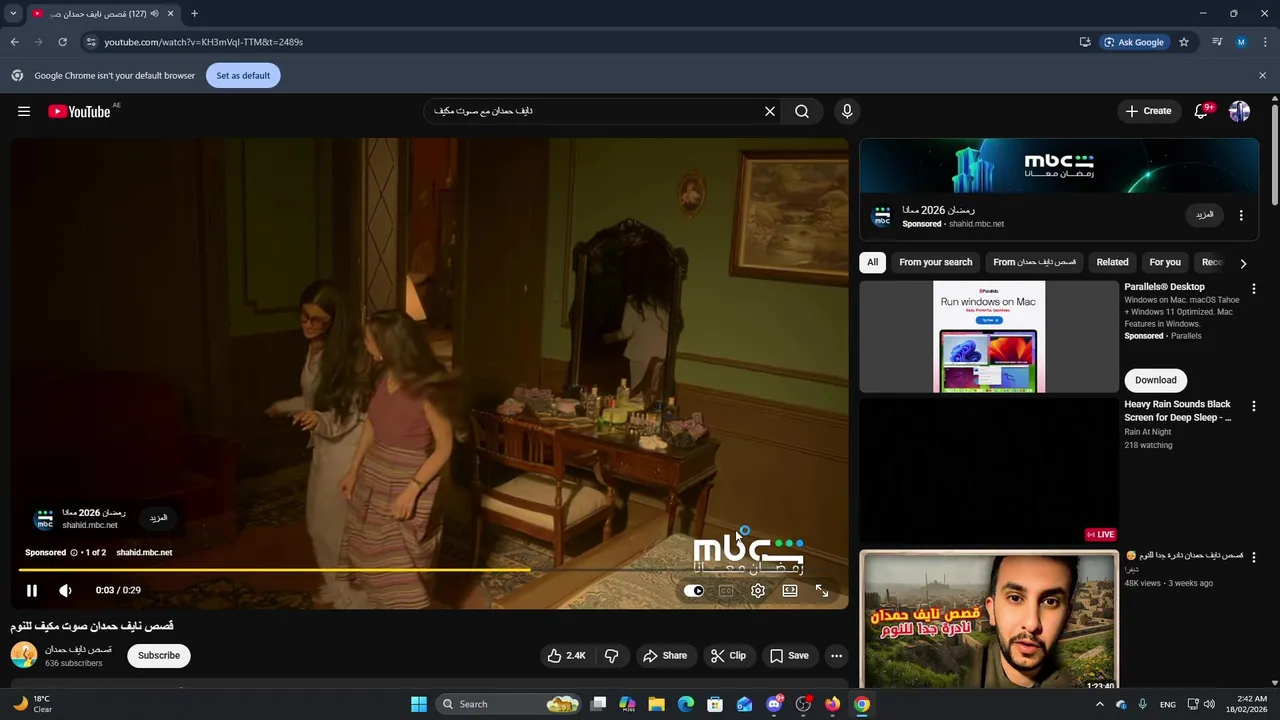Go to YouTube home via the logo
Image resolution: width=1280 pixels, height=720 pixels.
click(79, 111)
